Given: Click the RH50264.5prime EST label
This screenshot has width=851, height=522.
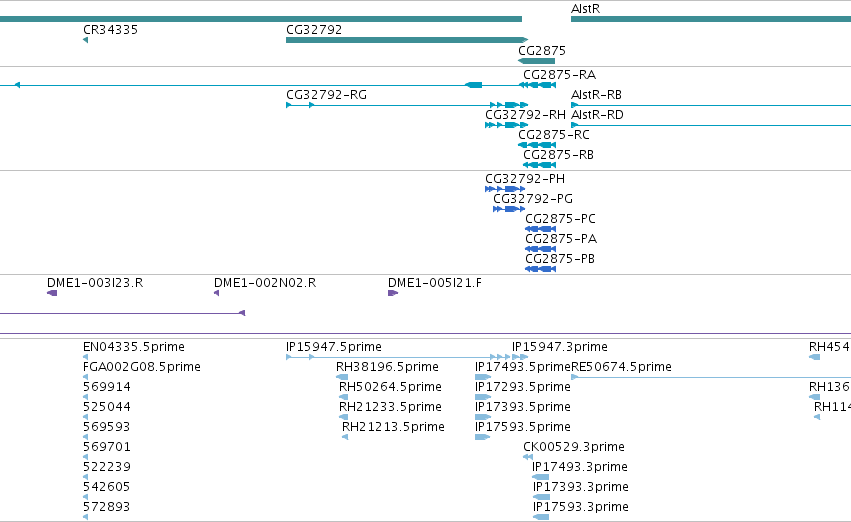Looking at the screenshot, I should 390,387.
